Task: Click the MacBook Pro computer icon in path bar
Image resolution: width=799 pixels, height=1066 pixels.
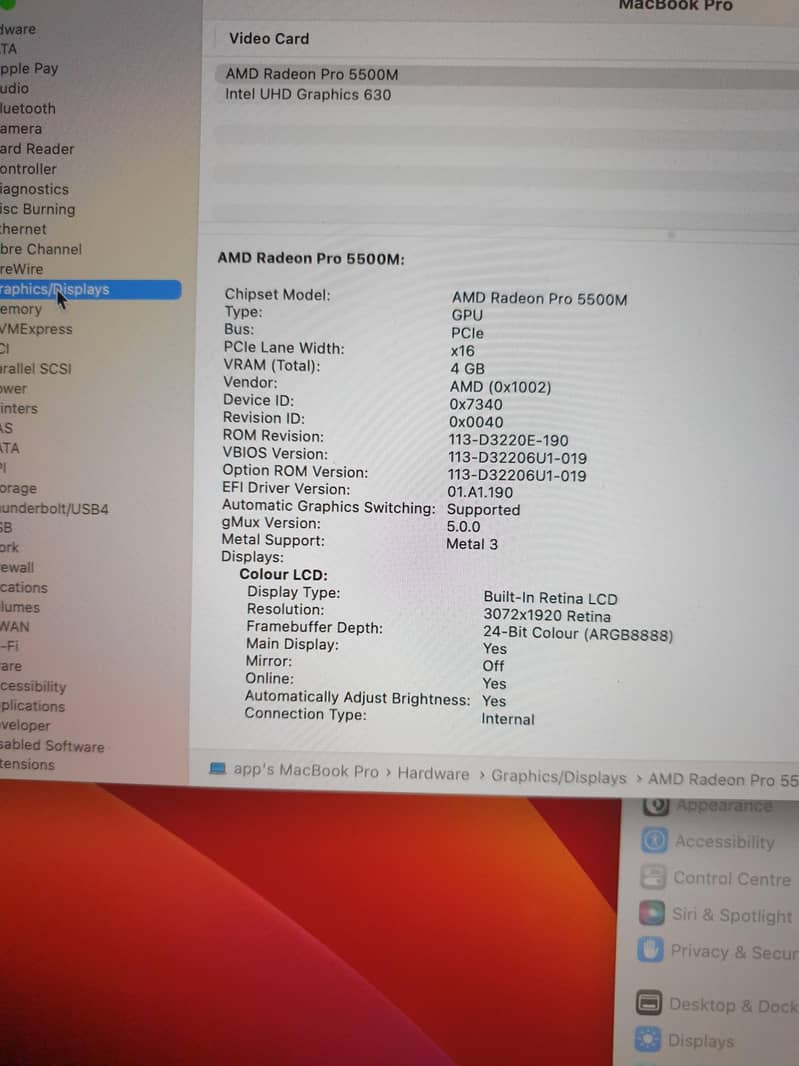Action: [218, 770]
